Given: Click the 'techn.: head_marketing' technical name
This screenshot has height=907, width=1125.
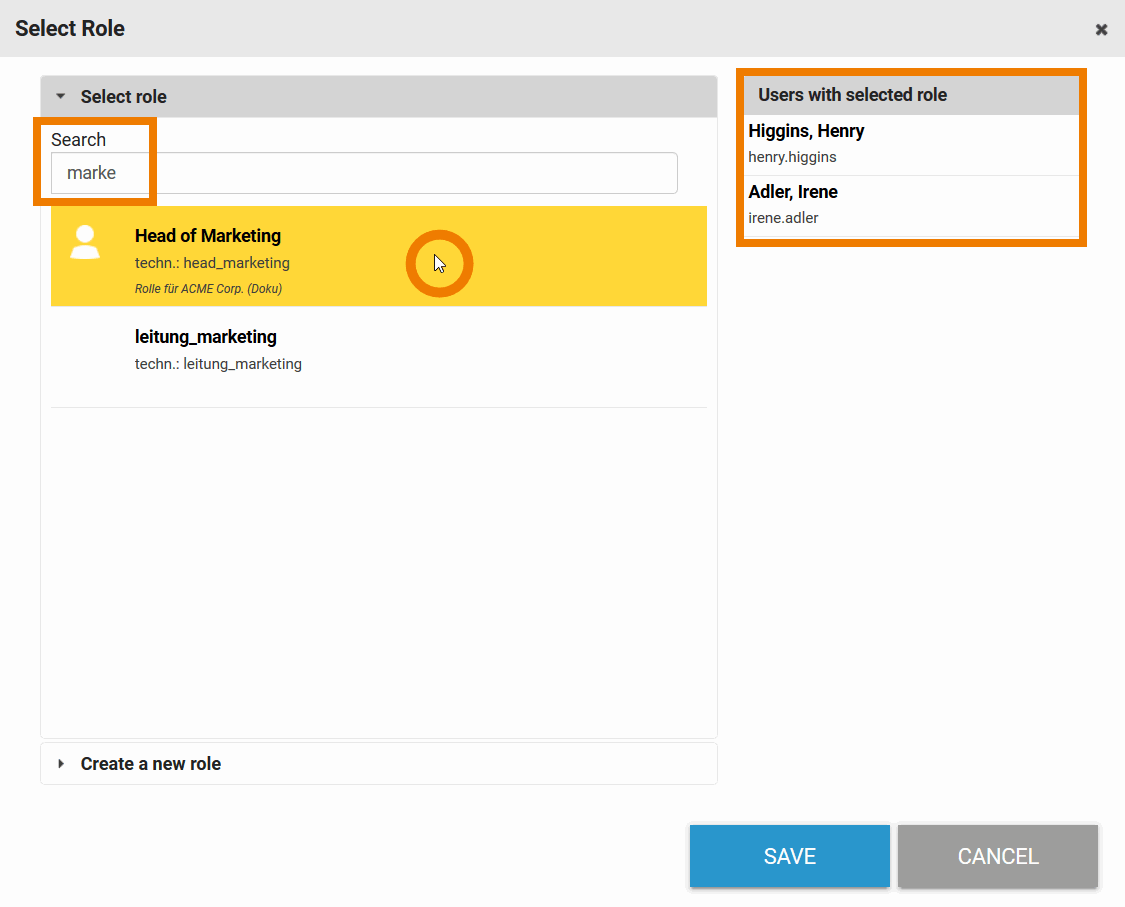Looking at the screenshot, I should coord(212,263).
